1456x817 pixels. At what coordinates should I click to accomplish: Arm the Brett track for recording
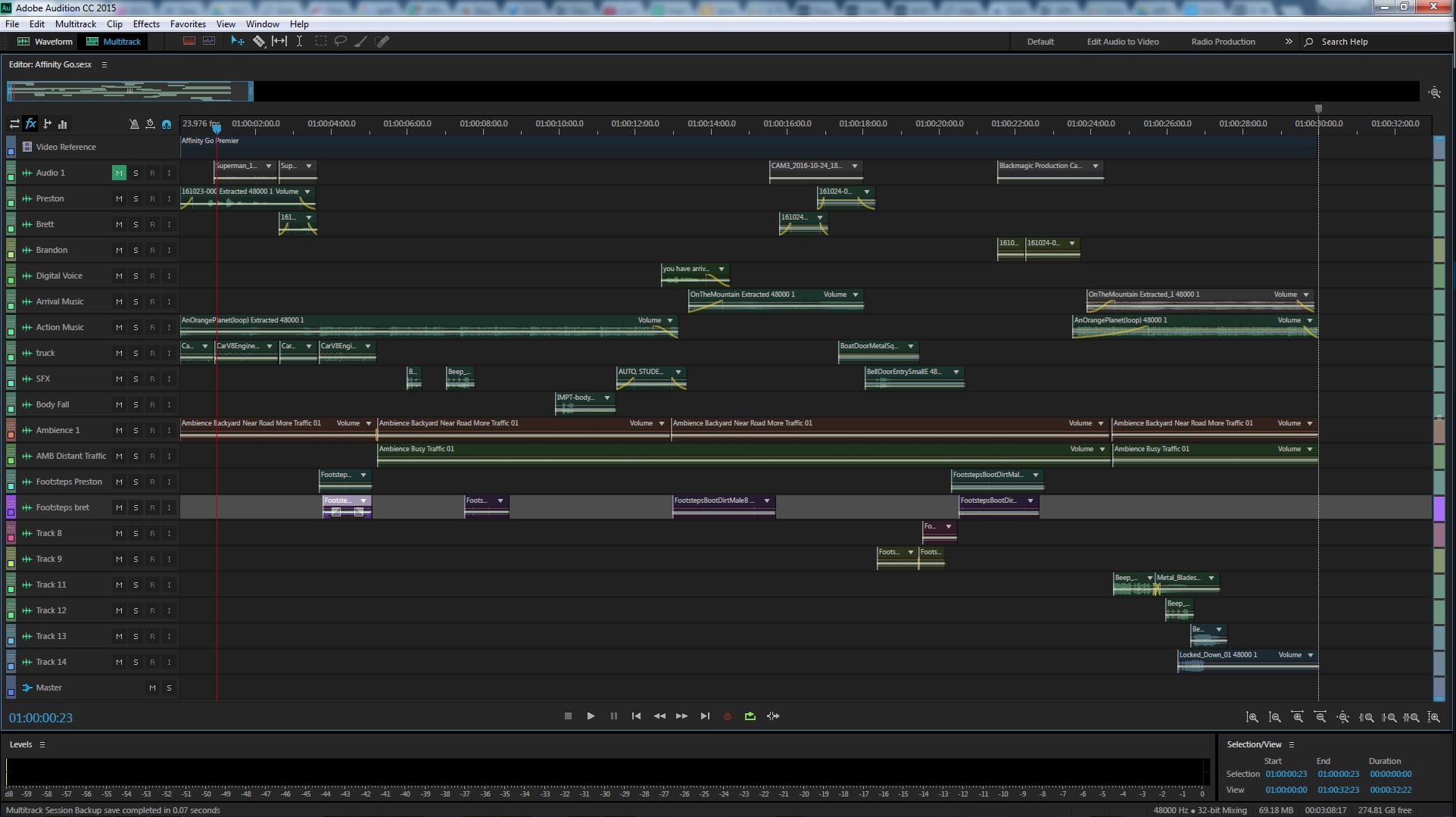tap(152, 224)
